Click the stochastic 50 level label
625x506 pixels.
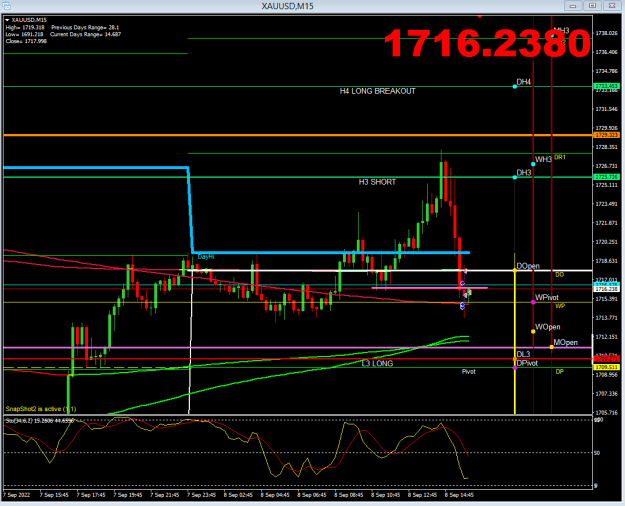[597, 453]
